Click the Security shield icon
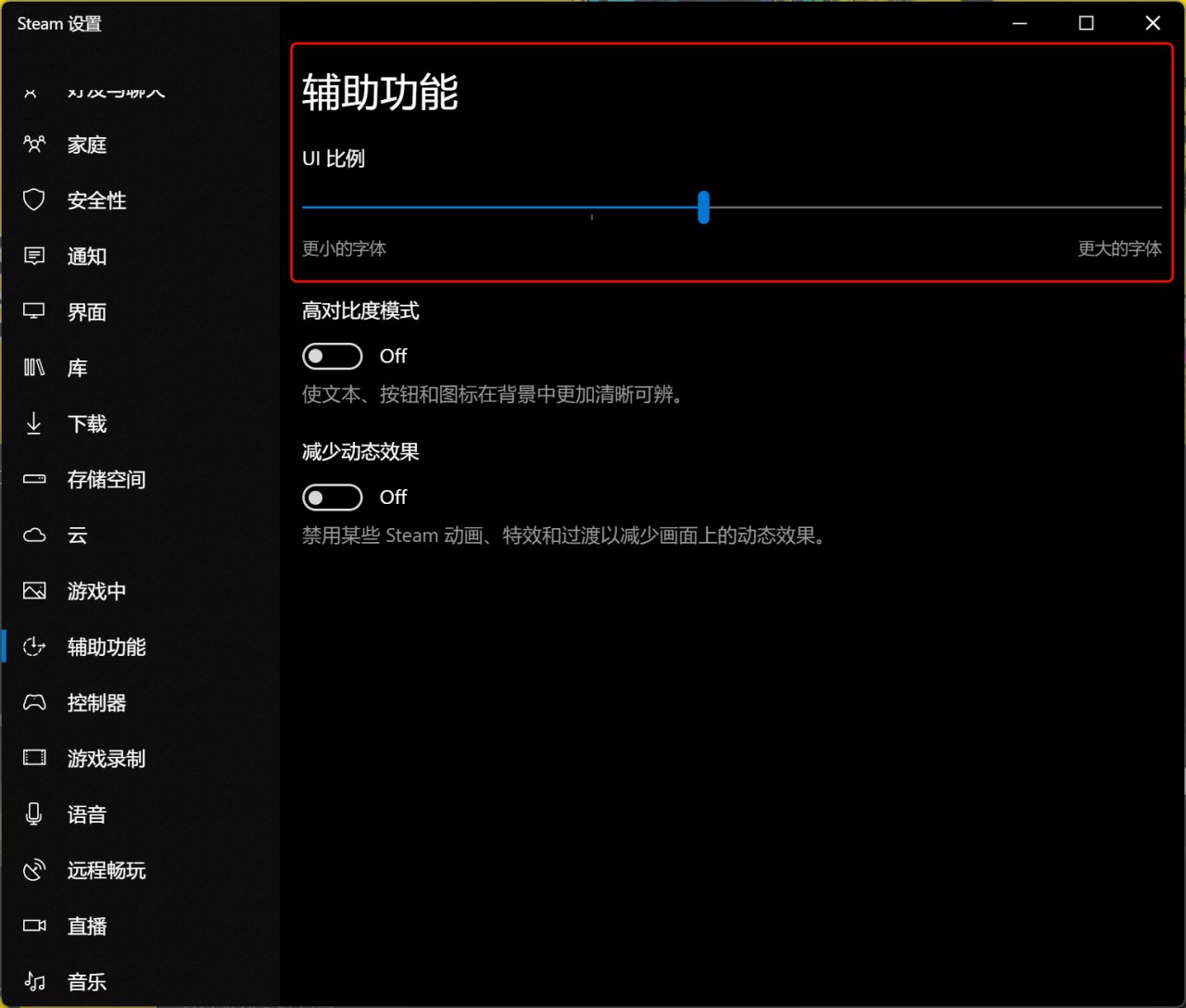Screen dimensions: 1186x1008 (x=34, y=200)
